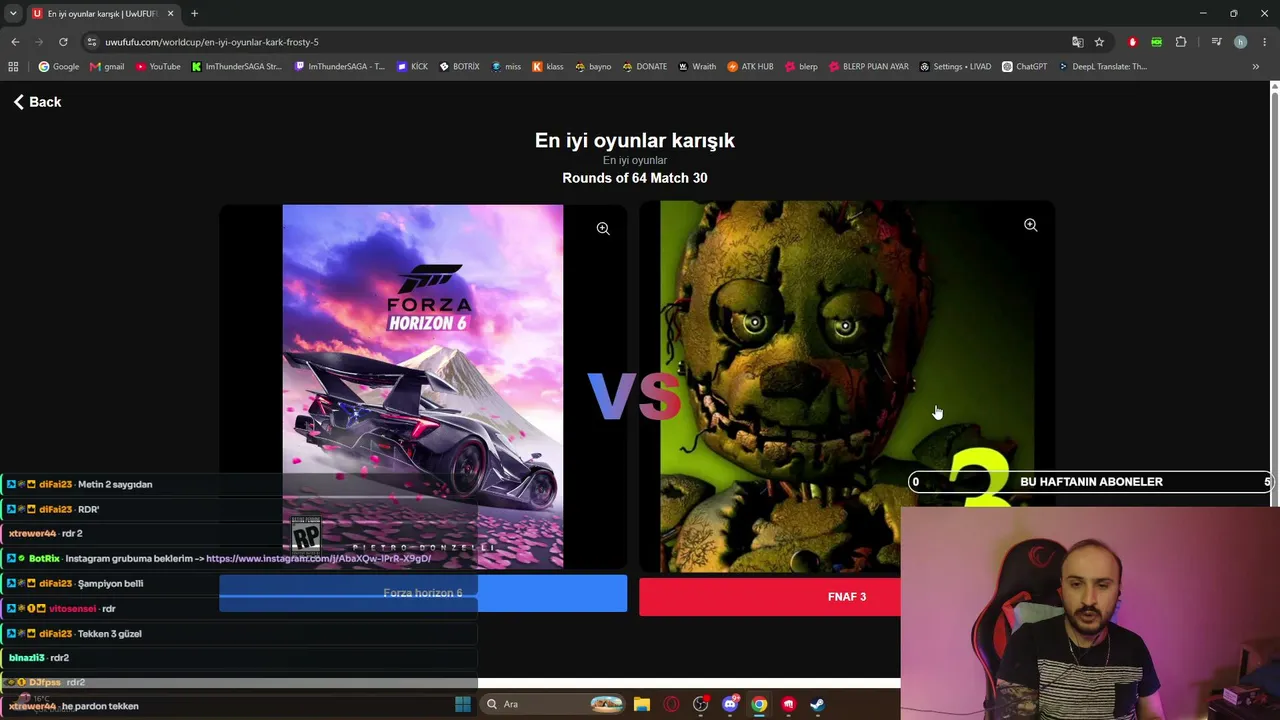
Task: Open the Wraith bookmark
Action: pos(697,67)
